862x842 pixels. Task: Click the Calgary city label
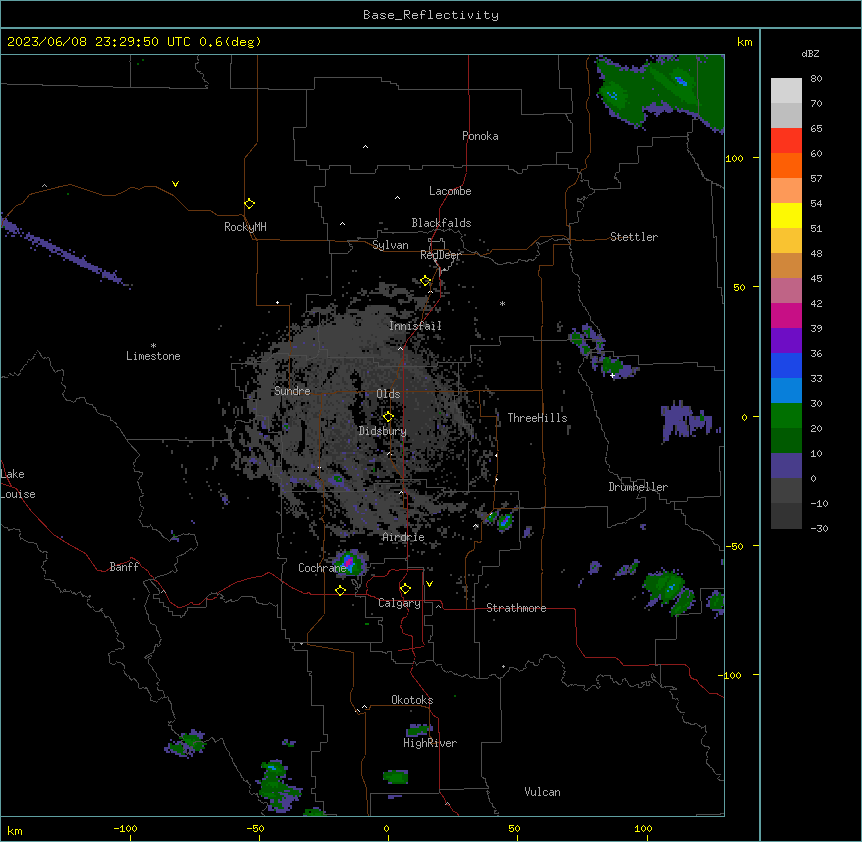coord(399,603)
